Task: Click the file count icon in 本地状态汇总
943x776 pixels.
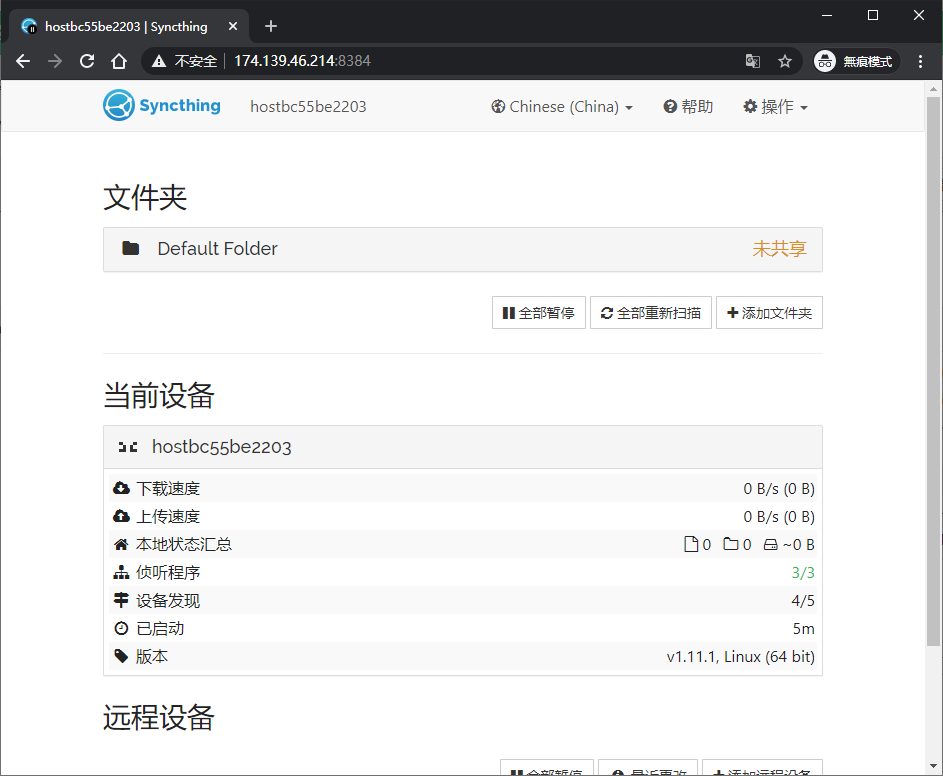Action: coord(691,544)
